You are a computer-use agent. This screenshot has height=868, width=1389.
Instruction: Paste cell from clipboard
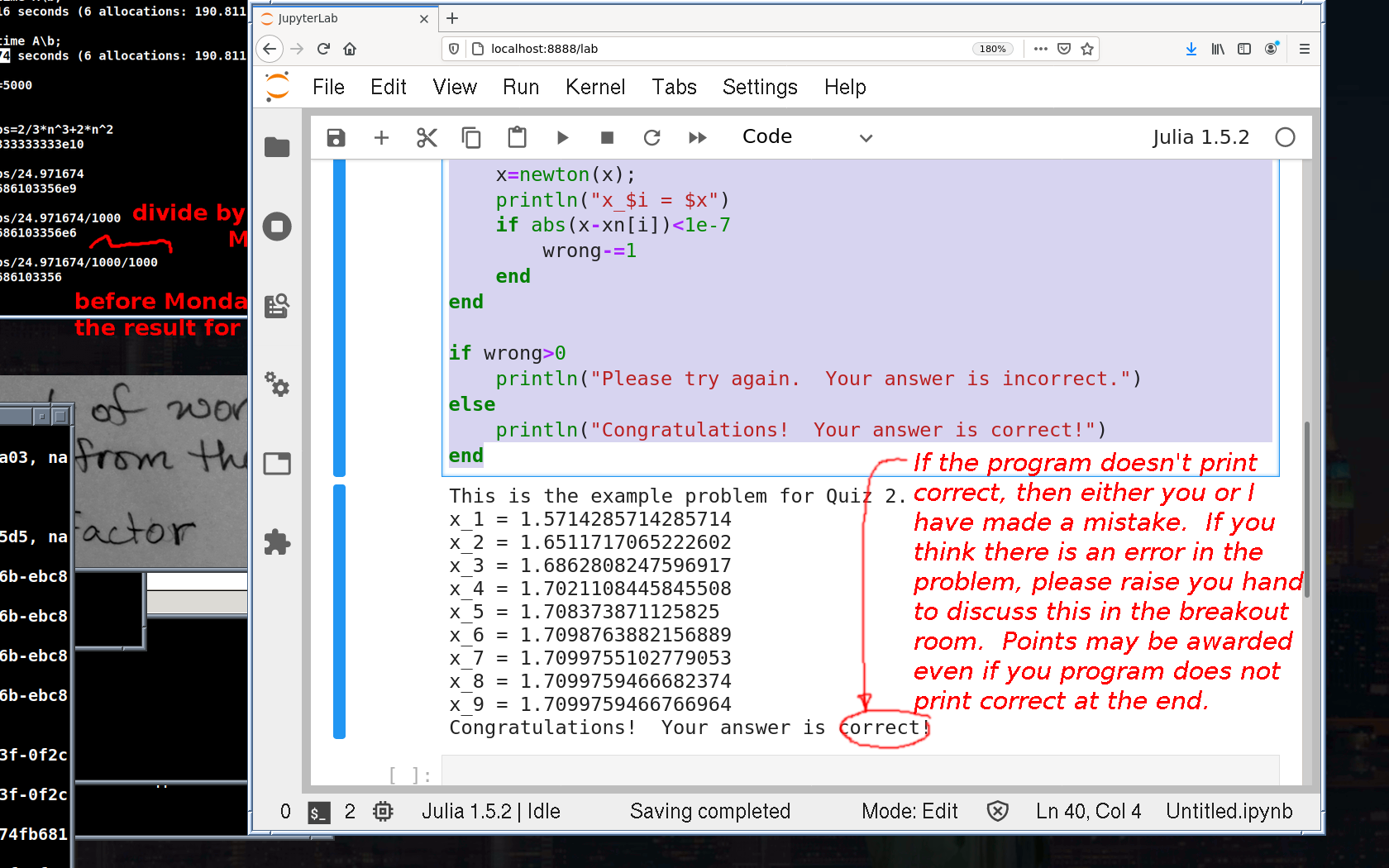click(x=517, y=138)
